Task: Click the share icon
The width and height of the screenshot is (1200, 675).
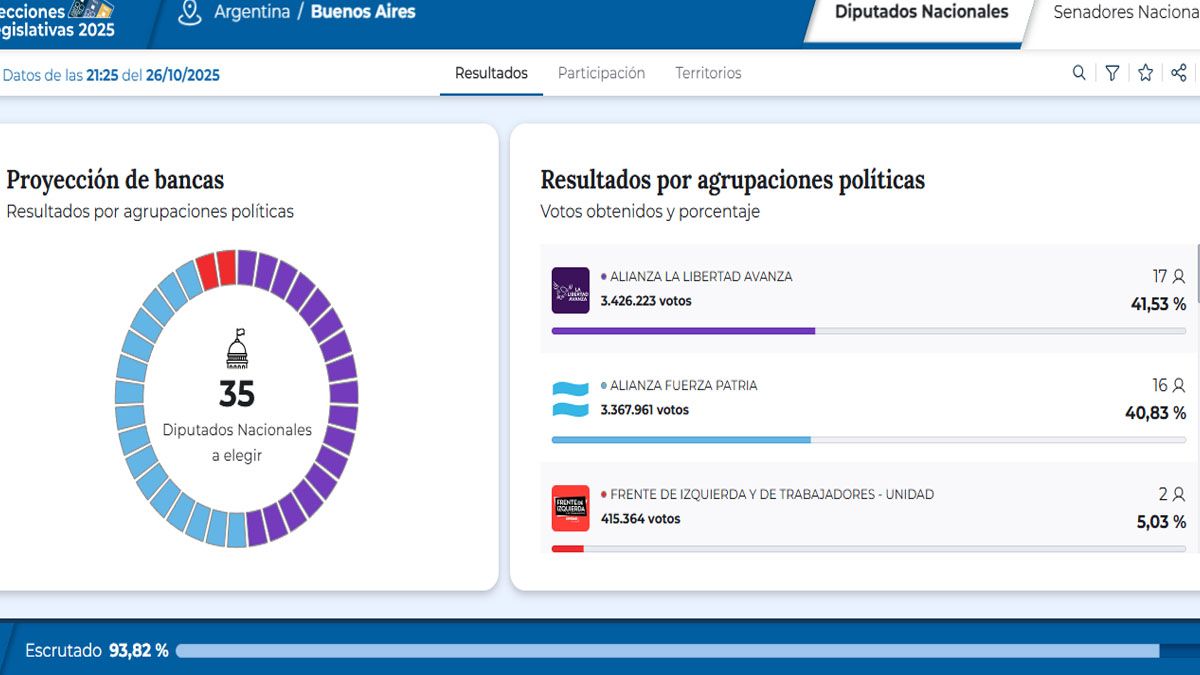Action: [1179, 73]
